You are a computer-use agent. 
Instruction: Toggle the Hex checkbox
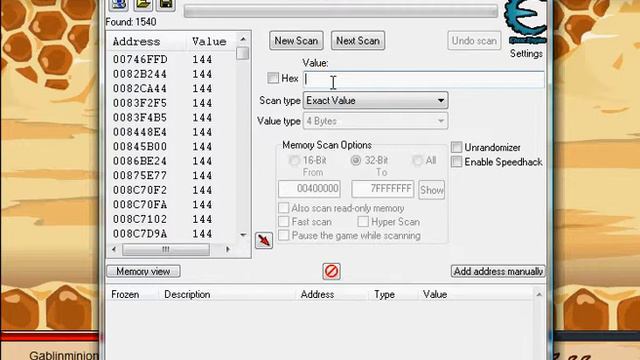[x=273, y=78]
